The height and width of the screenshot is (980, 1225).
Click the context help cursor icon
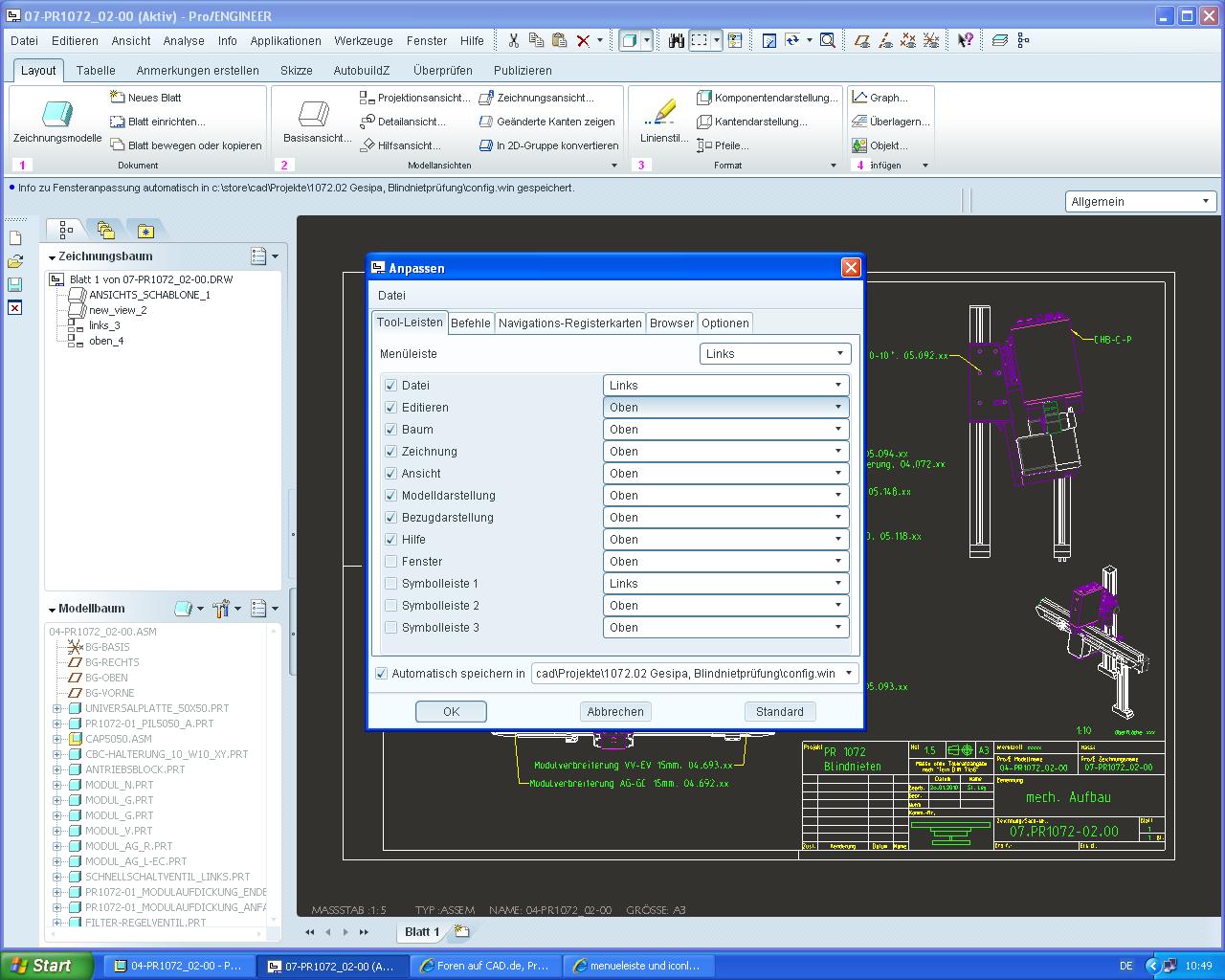pyautogui.click(x=966, y=40)
